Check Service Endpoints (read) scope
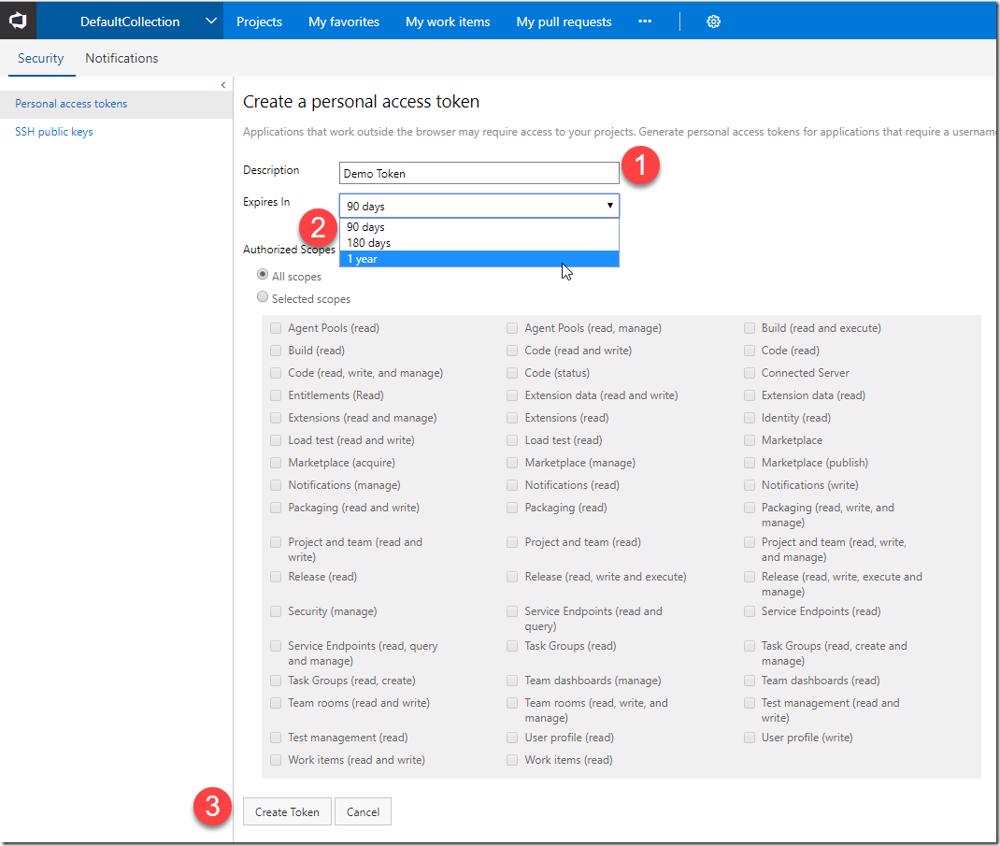The image size is (1000, 846). click(749, 611)
